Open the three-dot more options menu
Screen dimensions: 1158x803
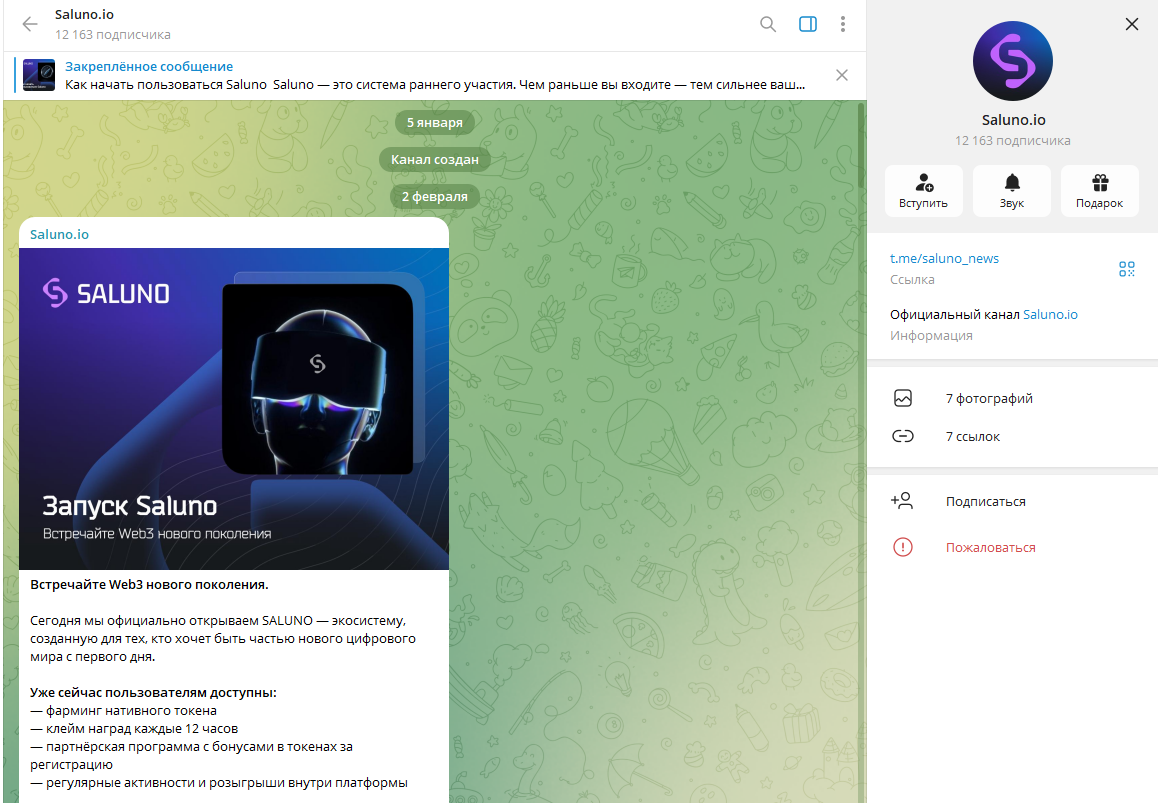pos(843,24)
